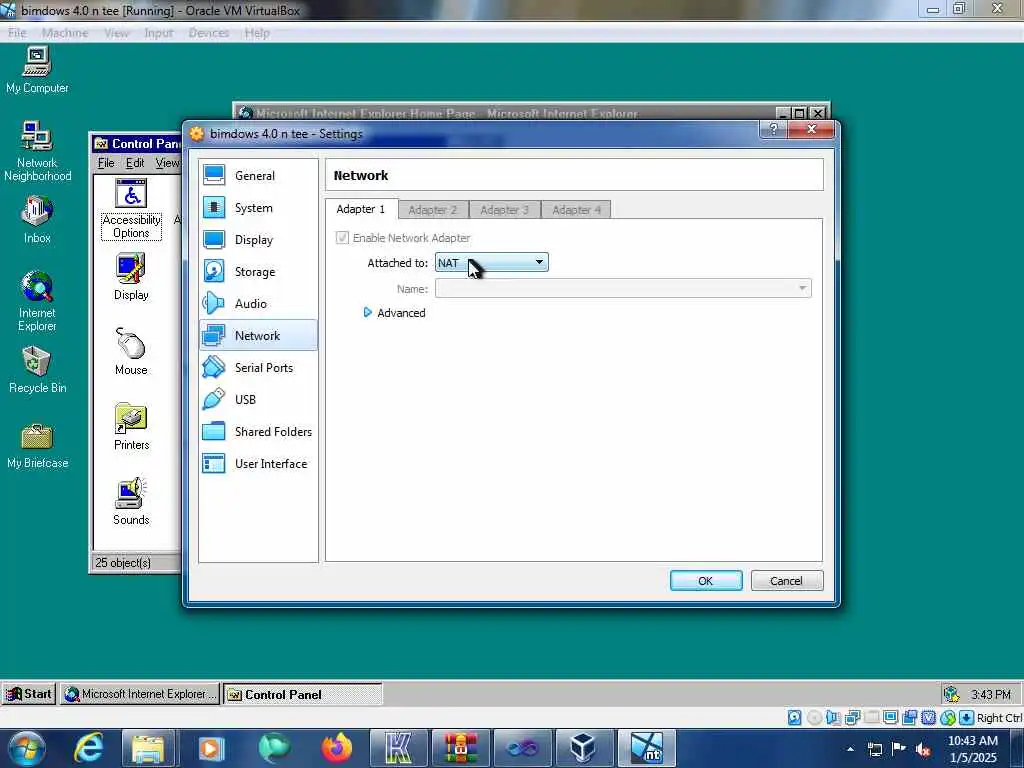Open the Name dropdown
The height and width of the screenshot is (768, 1024).
pos(623,288)
